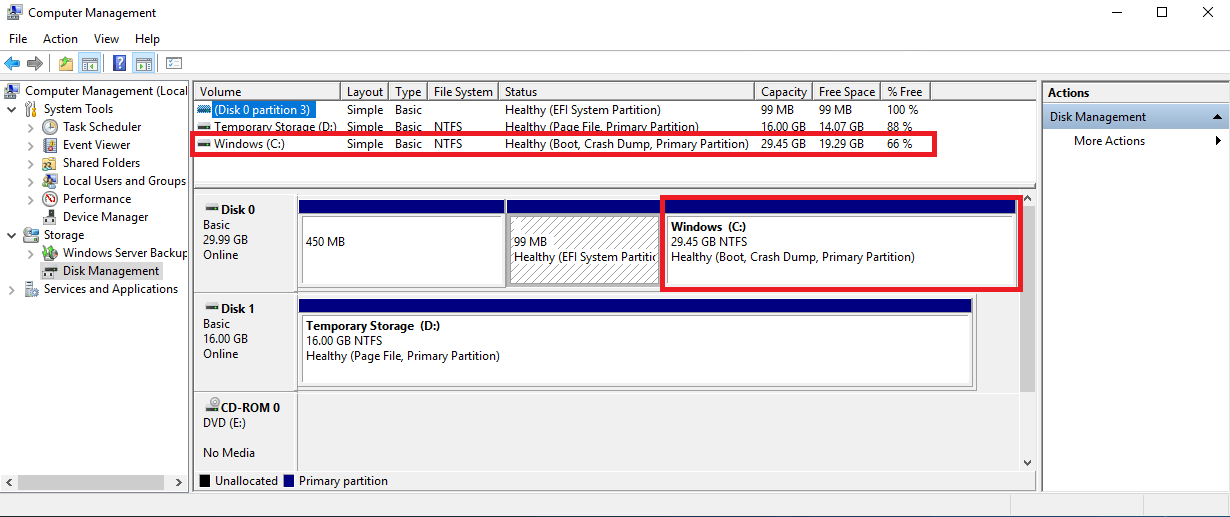
Task: Sort by the % Free column header
Action: (907, 91)
